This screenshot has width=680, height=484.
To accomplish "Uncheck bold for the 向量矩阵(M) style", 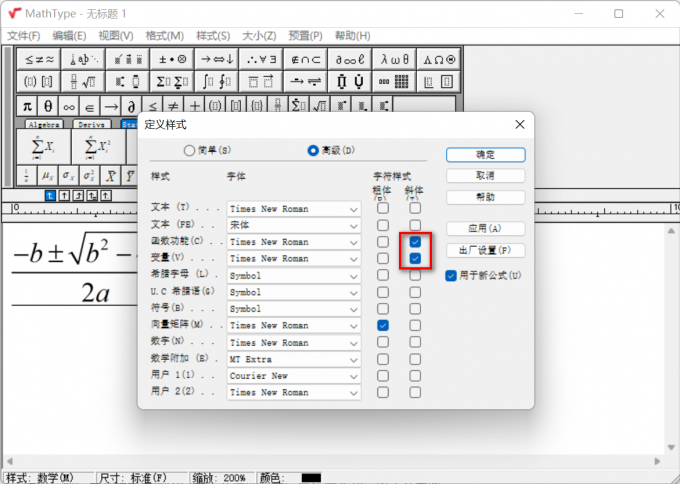I will pos(382,326).
